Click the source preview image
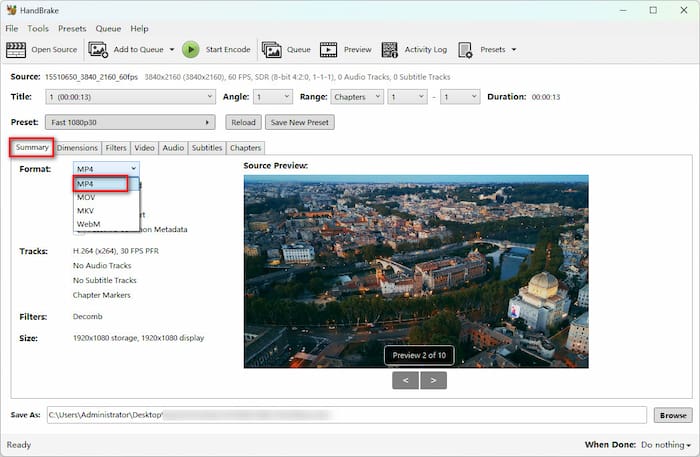700x457 pixels. point(416,271)
